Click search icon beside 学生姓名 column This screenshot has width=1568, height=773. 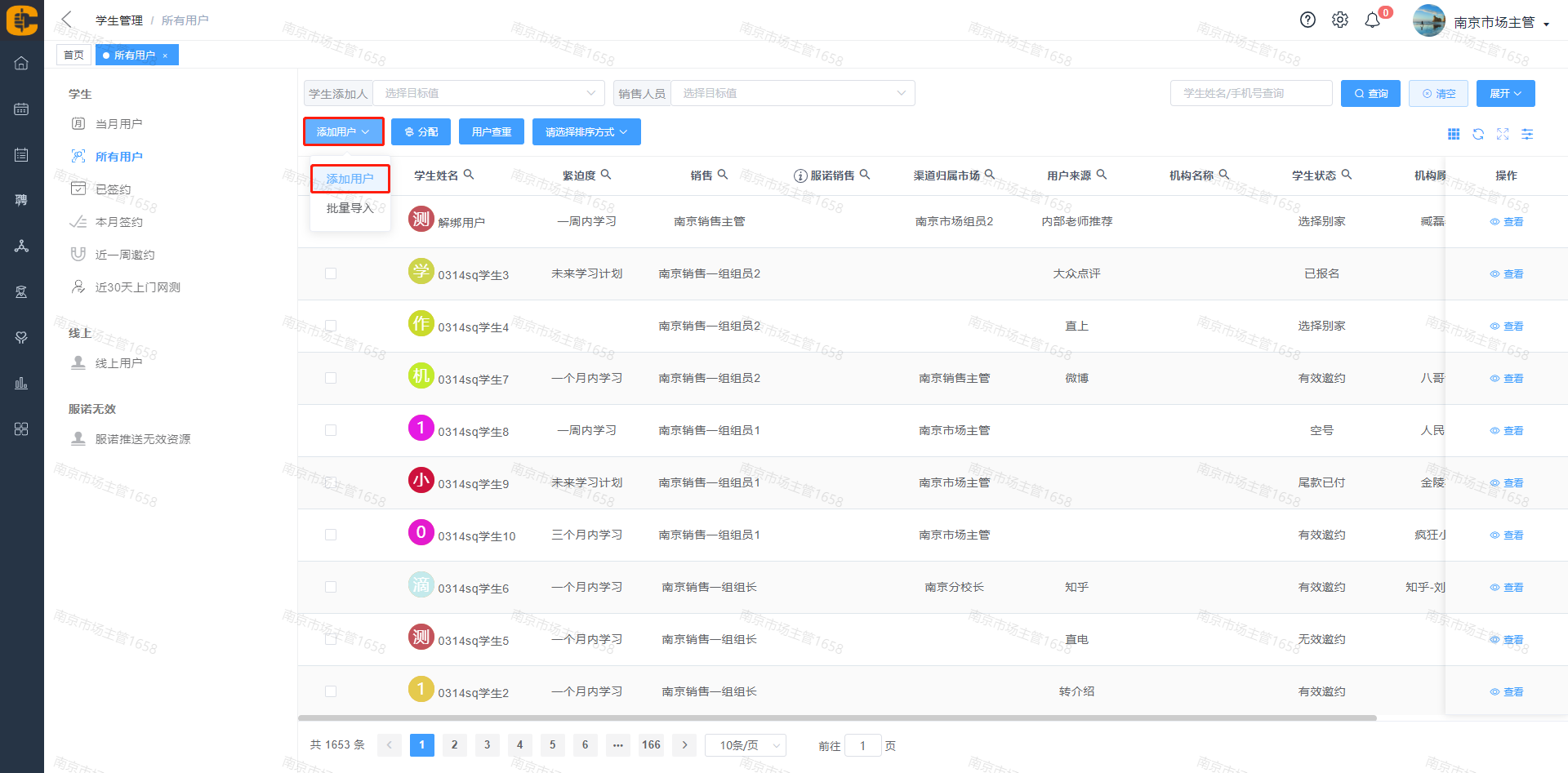click(469, 175)
